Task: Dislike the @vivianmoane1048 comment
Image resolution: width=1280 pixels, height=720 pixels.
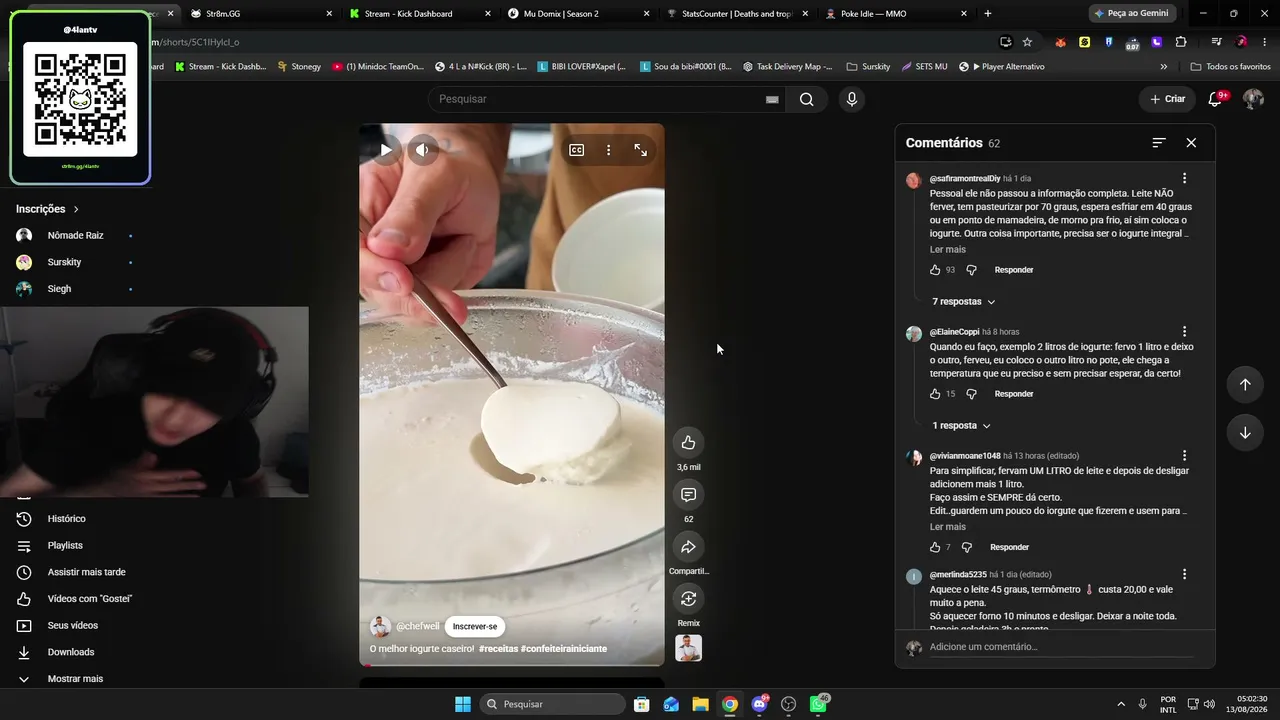Action: tap(967, 547)
